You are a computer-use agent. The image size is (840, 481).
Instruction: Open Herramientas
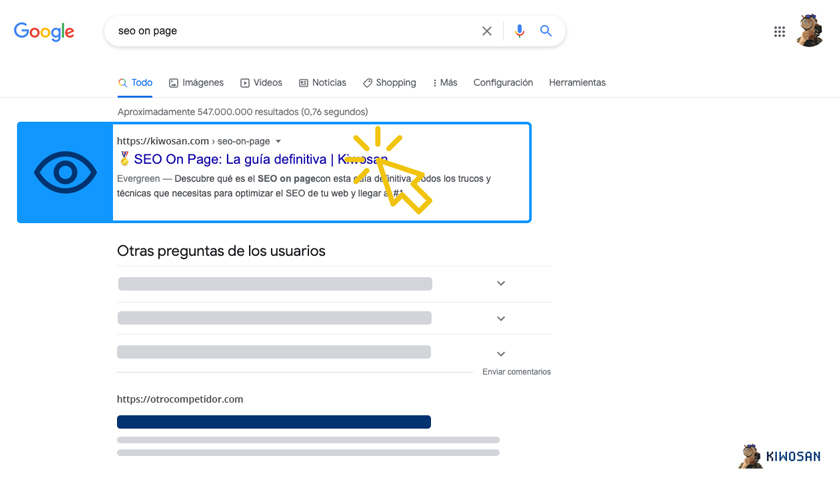click(x=577, y=82)
